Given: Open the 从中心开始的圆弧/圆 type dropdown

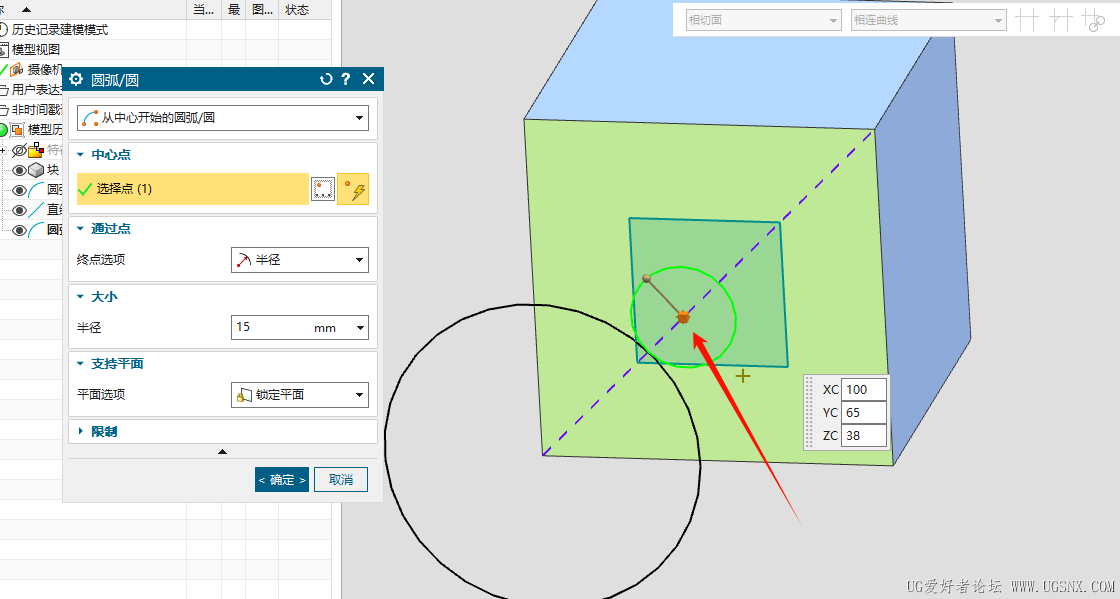Looking at the screenshot, I should point(223,118).
